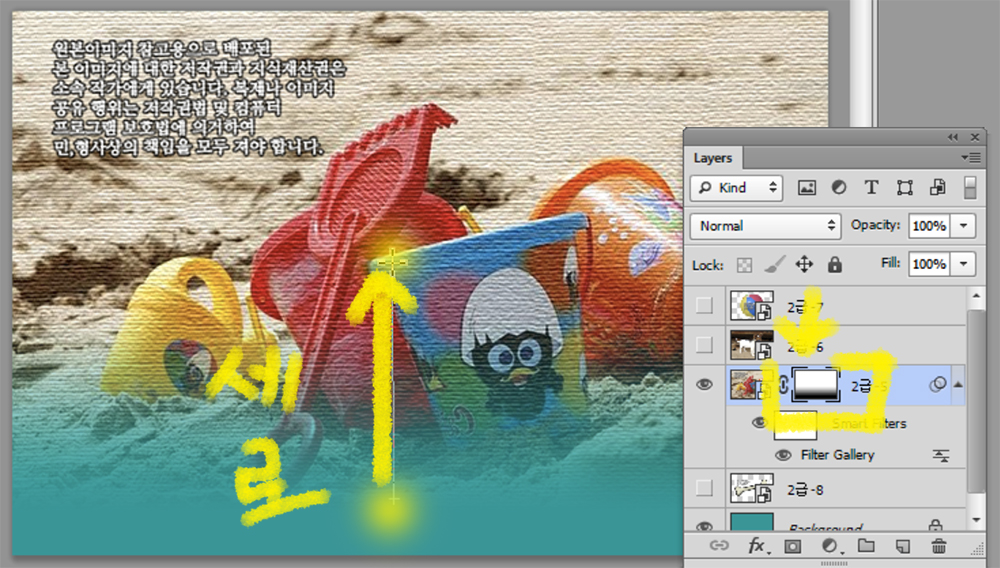Click the Filter Gallery entry
Viewport: 1000px width, 568px height.
coord(837,455)
